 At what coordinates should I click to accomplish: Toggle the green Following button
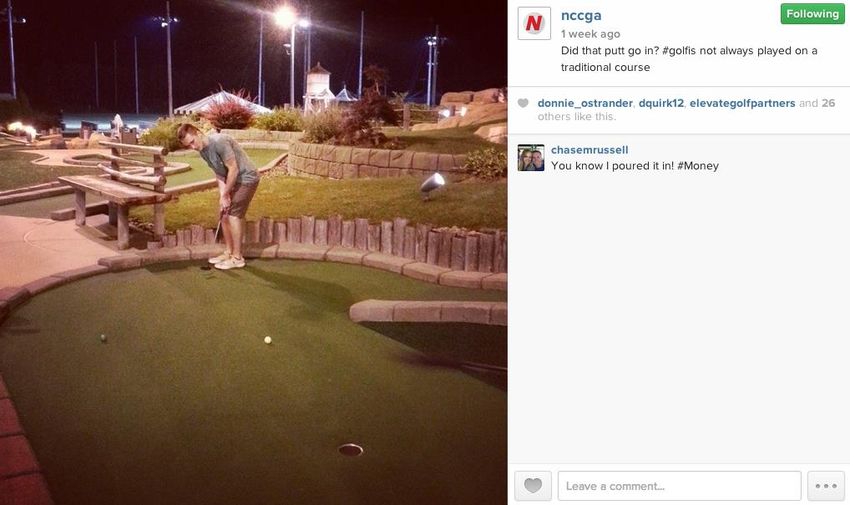pos(812,14)
